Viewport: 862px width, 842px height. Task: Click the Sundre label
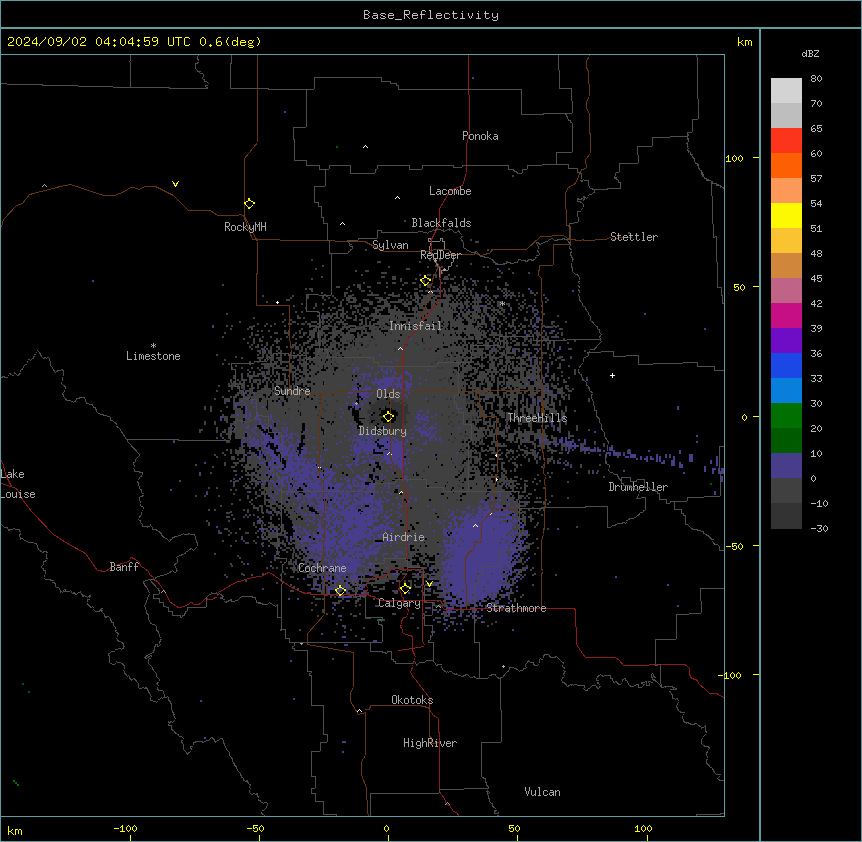(292, 391)
